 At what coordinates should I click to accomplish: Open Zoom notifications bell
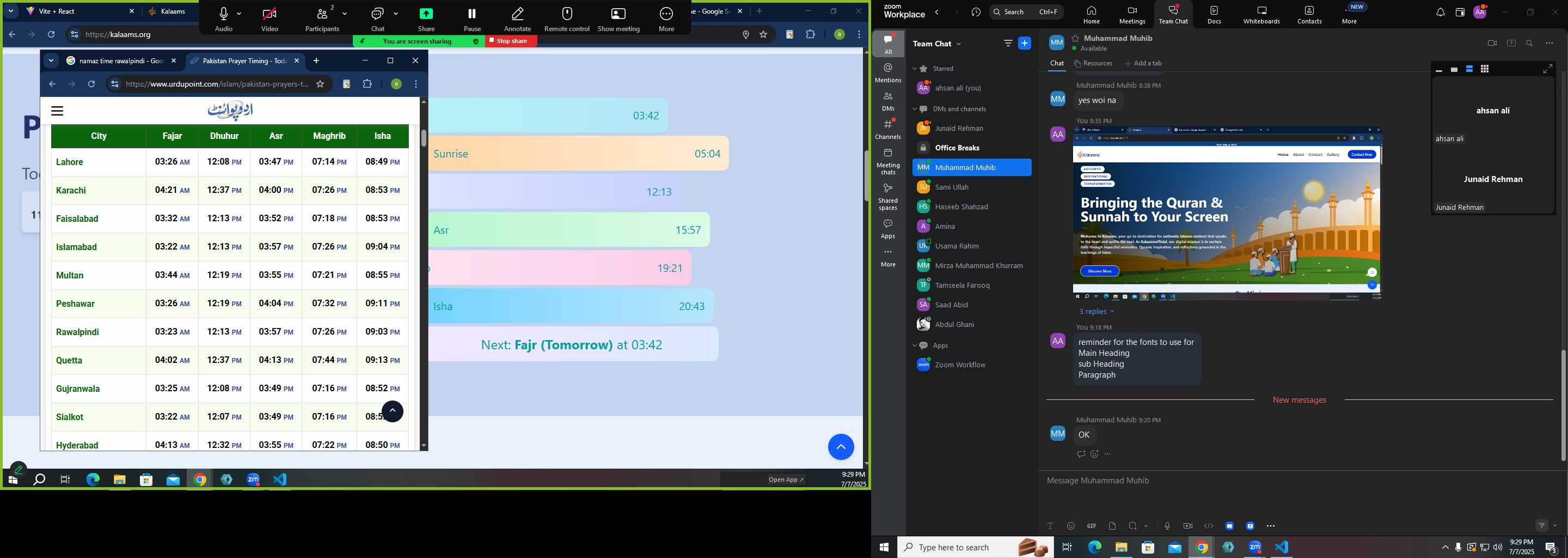(x=1440, y=12)
